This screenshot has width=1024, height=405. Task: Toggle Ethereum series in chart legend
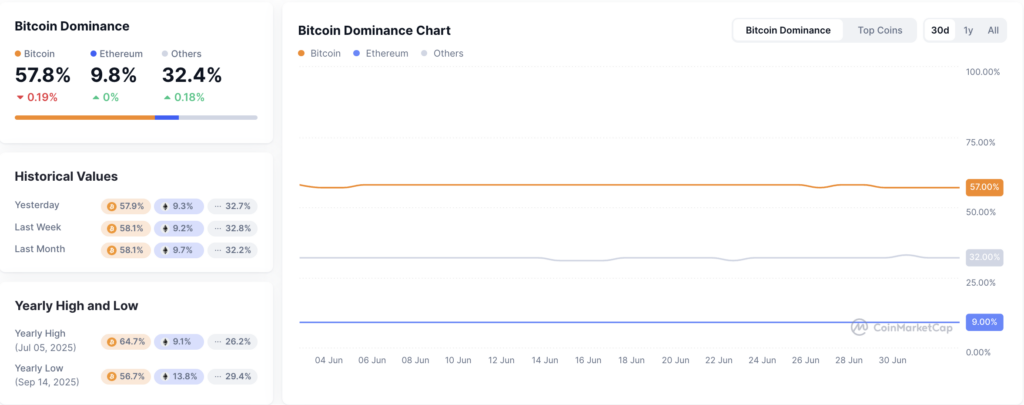[380, 54]
